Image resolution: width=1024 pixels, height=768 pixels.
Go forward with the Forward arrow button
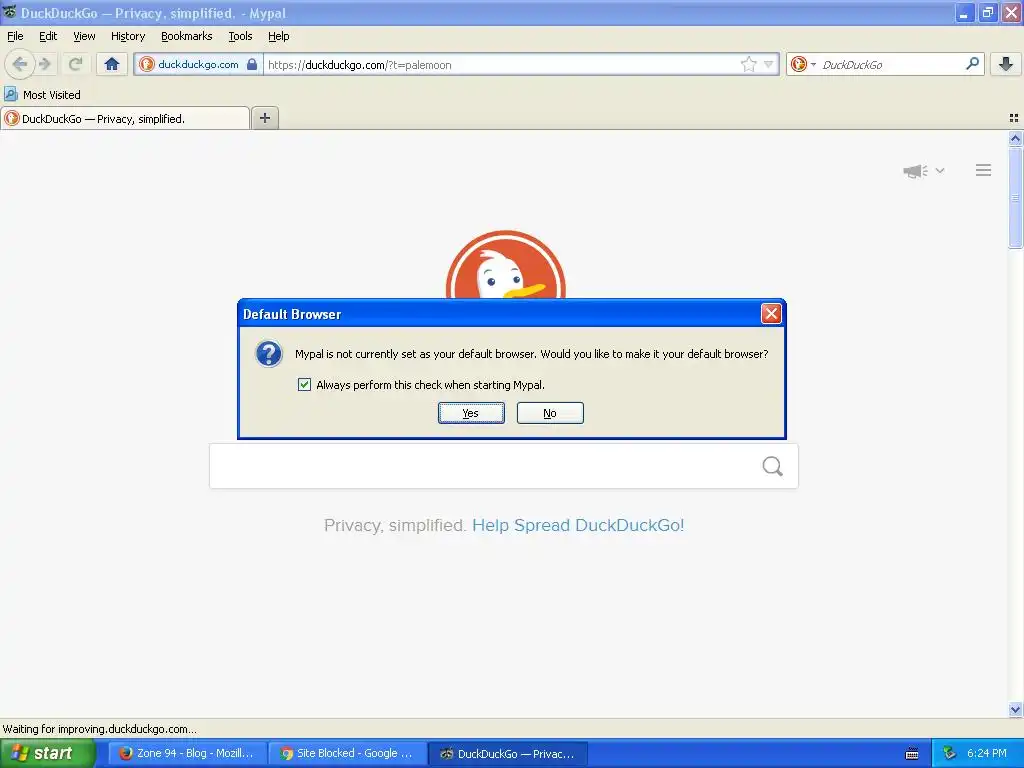(x=45, y=64)
